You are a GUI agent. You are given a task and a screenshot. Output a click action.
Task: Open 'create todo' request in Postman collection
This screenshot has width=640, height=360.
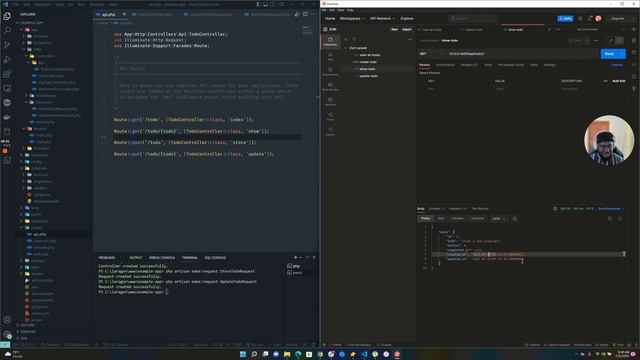(x=367, y=62)
